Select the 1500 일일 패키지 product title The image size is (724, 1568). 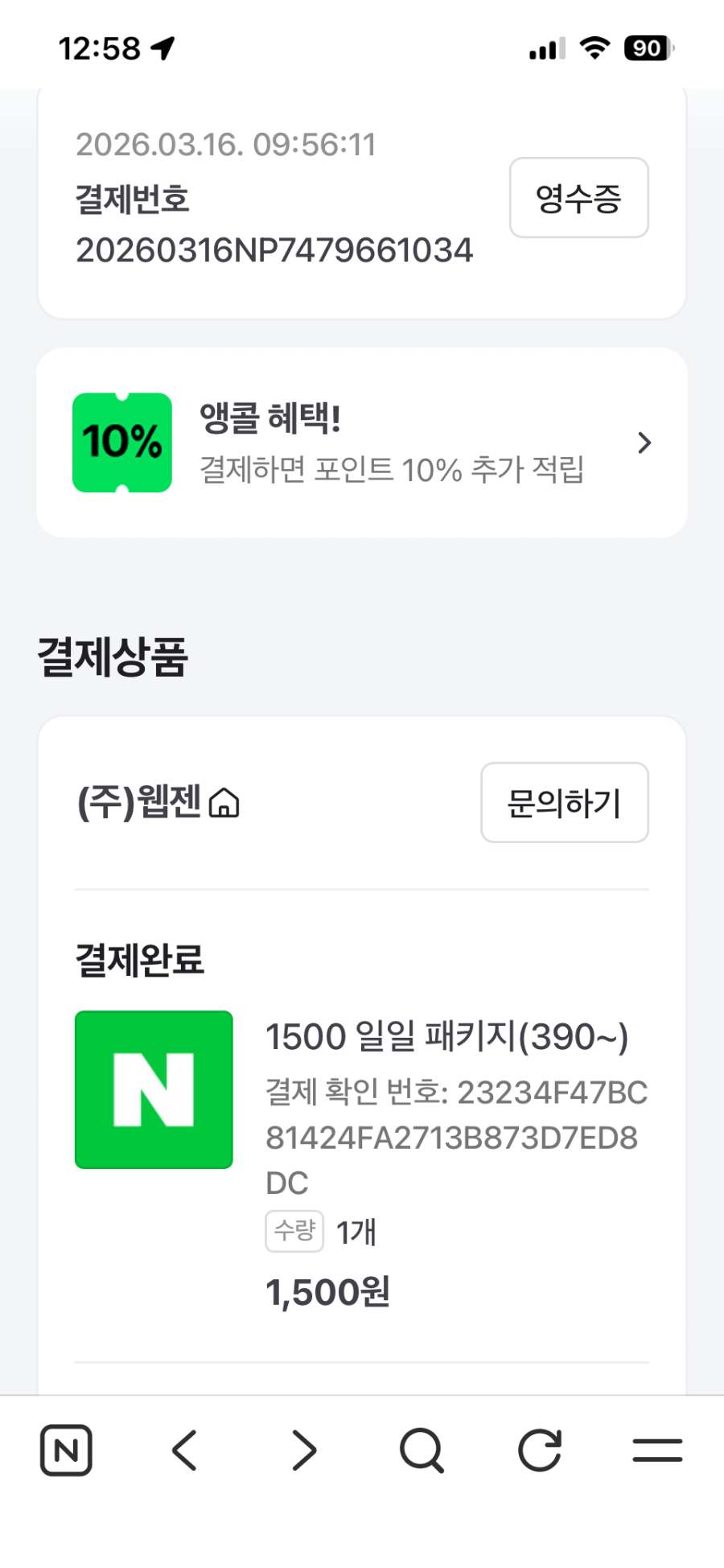446,1036
